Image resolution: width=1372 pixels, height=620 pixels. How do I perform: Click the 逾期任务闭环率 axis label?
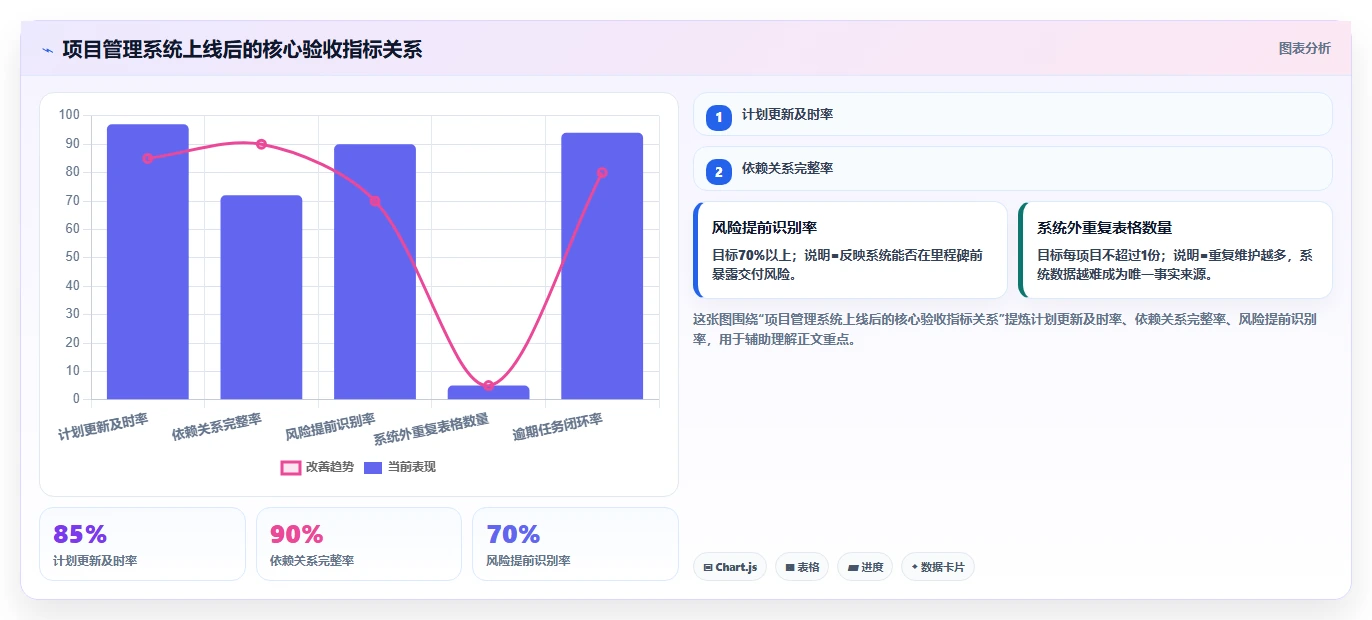[x=558, y=427]
